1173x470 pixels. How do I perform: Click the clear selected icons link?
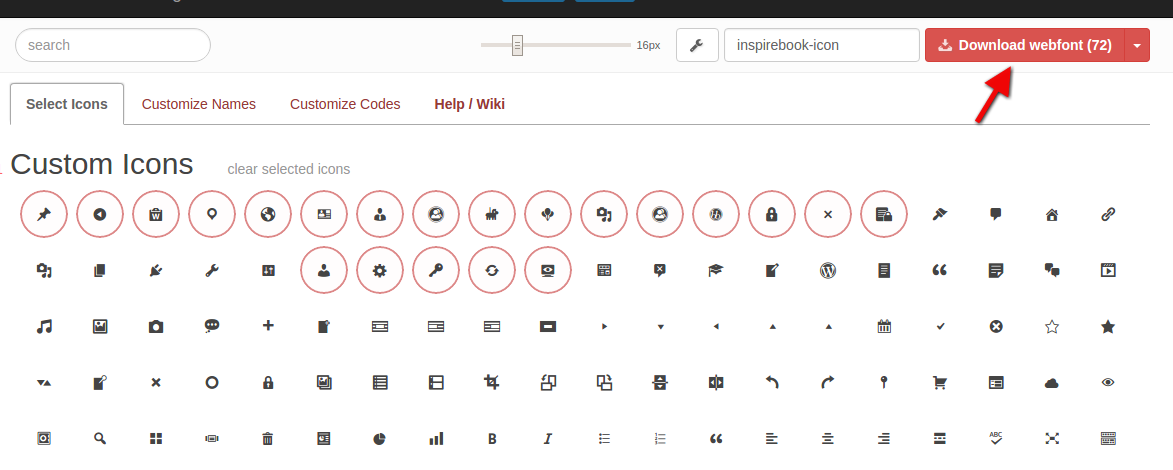(x=289, y=169)
